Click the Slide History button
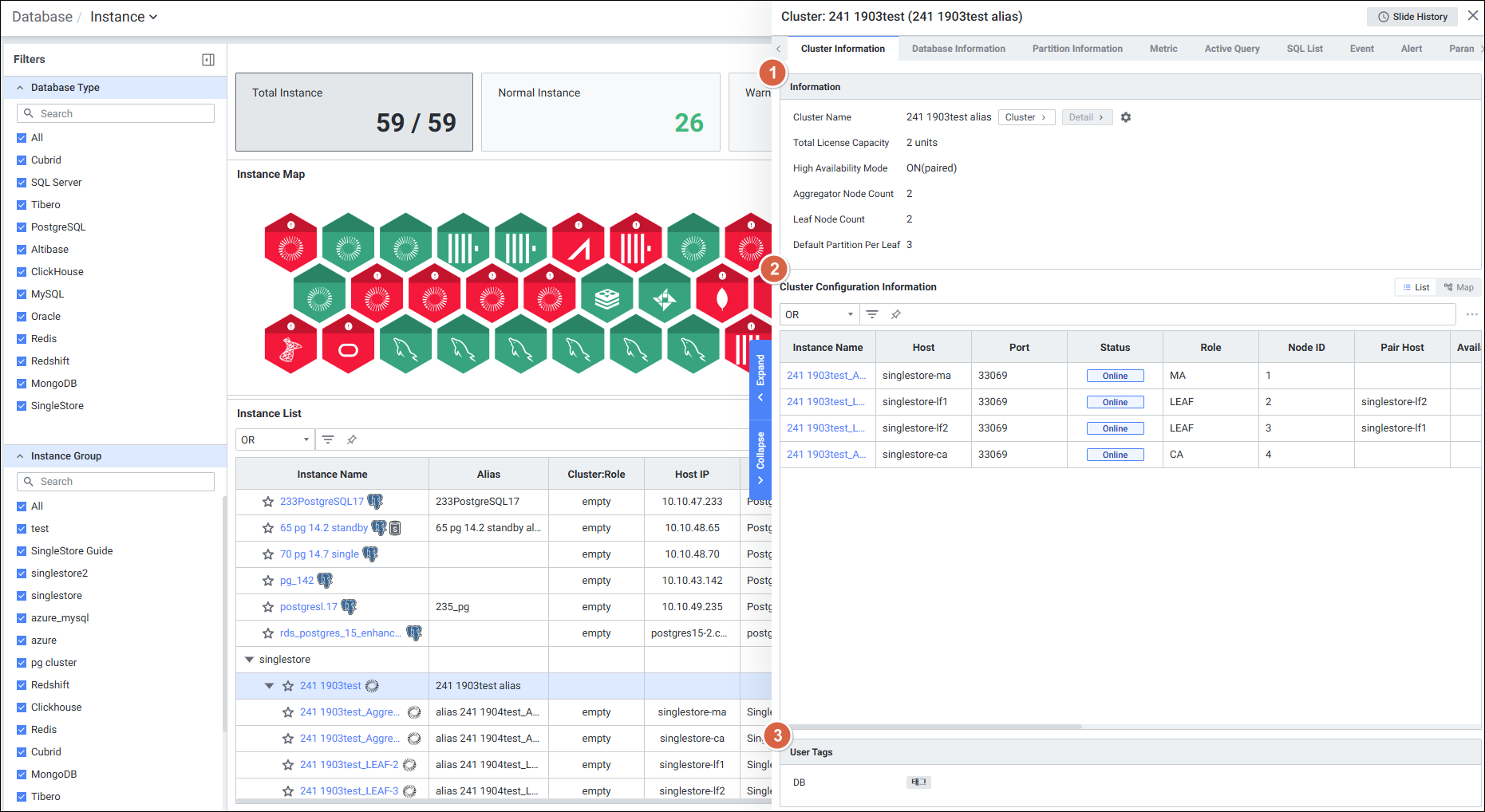 1412,17
